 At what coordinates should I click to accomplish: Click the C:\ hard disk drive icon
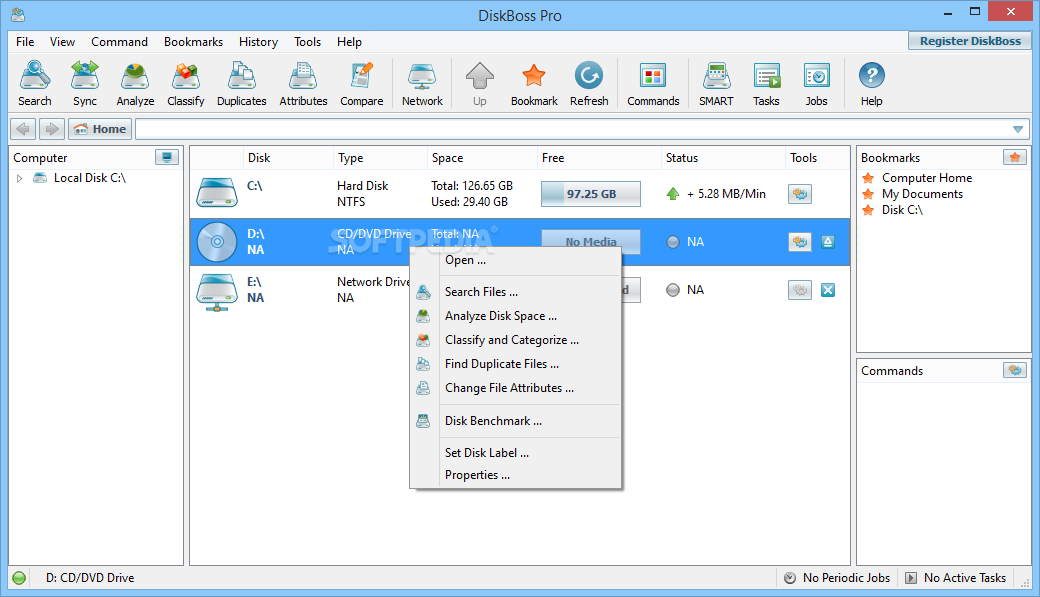217,193
